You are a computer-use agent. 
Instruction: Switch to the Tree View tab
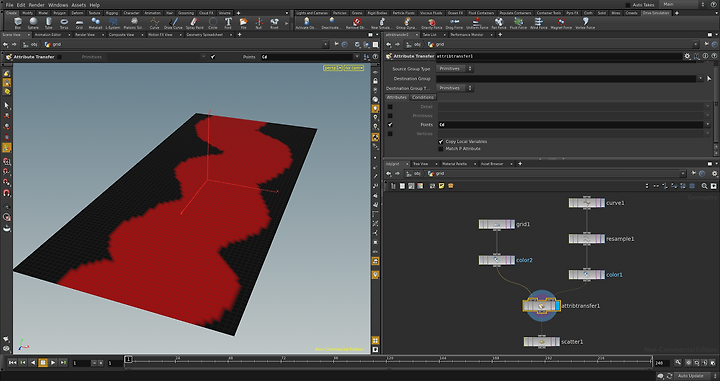(420, 164)
